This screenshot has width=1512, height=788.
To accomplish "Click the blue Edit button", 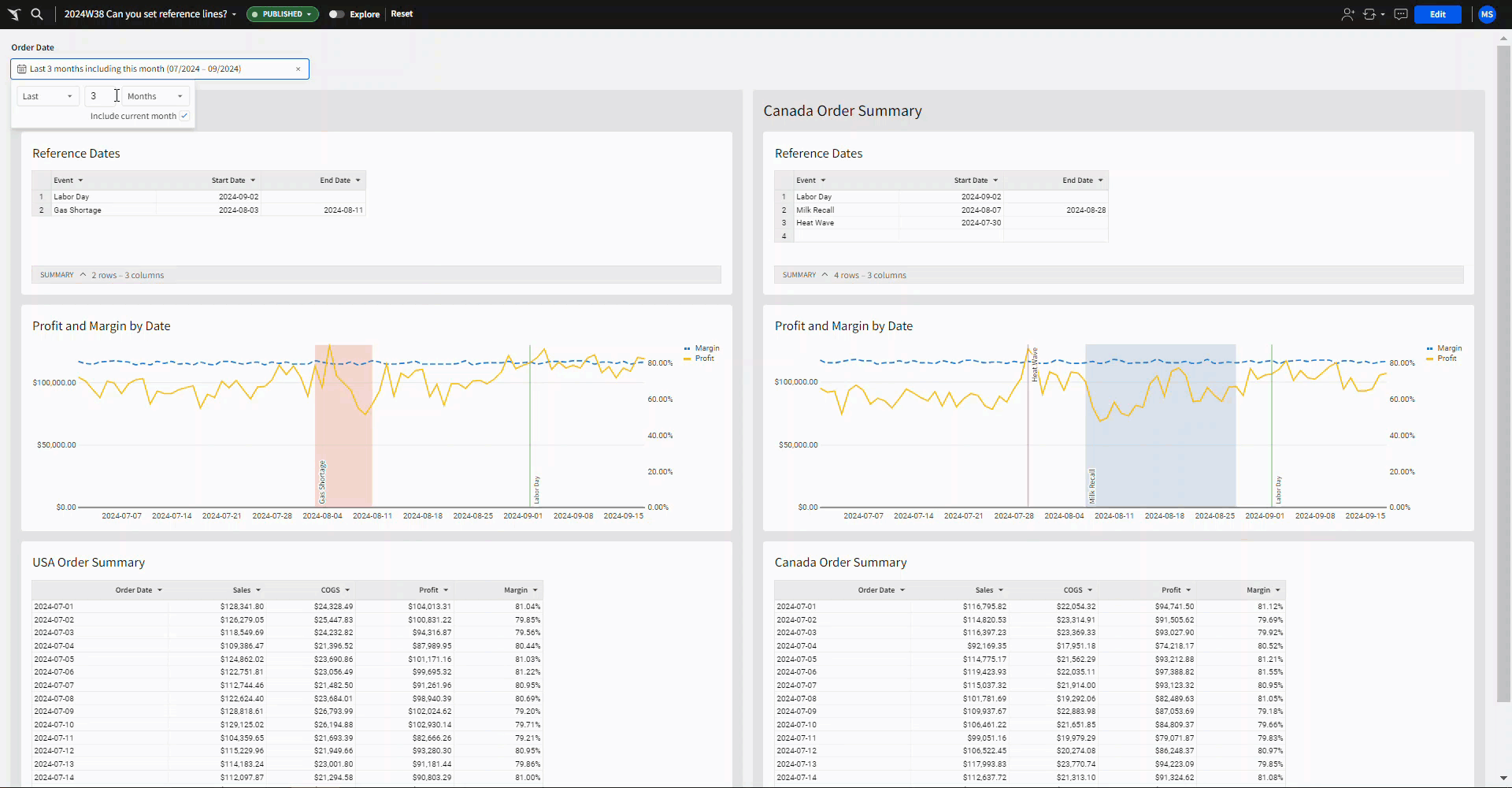I will (1437, 14).
